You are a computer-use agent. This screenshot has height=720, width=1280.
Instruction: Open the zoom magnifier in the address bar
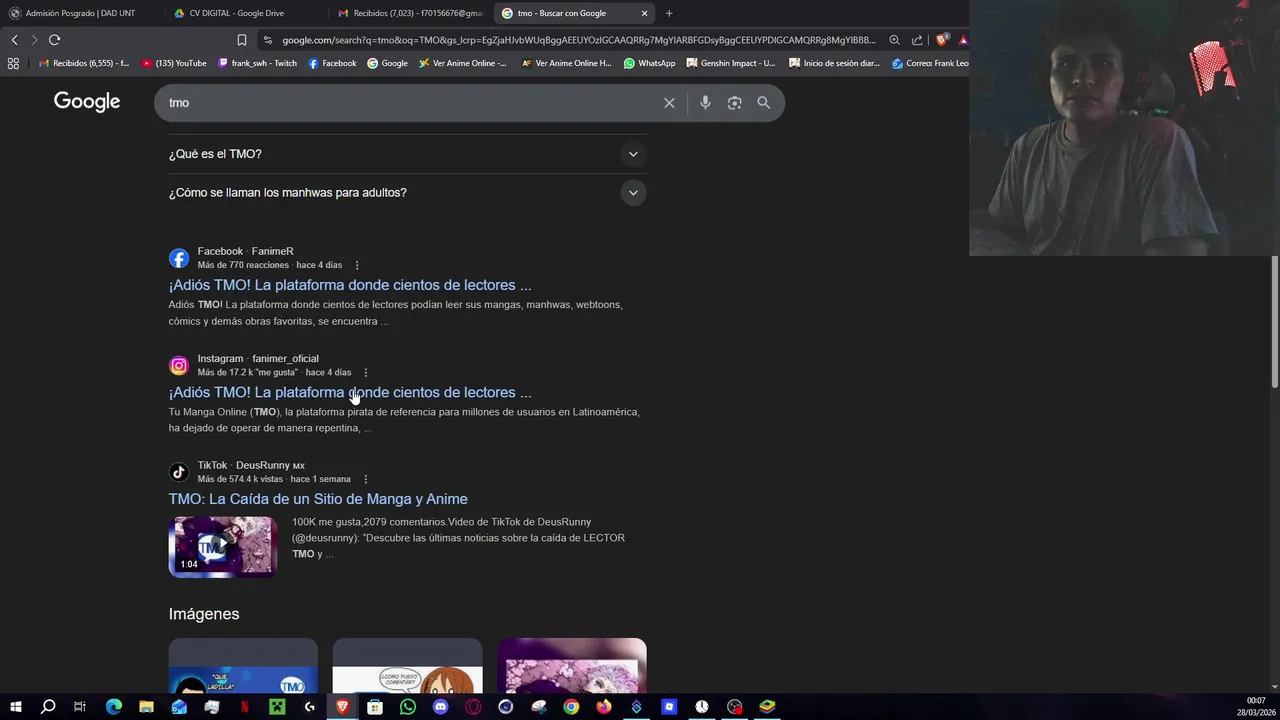(894, 40)
